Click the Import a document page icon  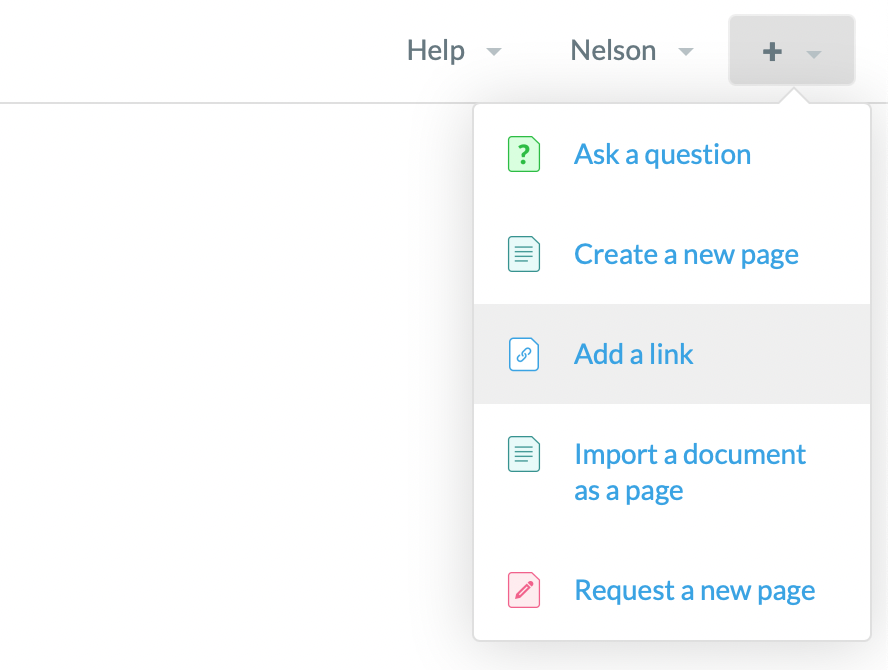(x=523, y=455)
